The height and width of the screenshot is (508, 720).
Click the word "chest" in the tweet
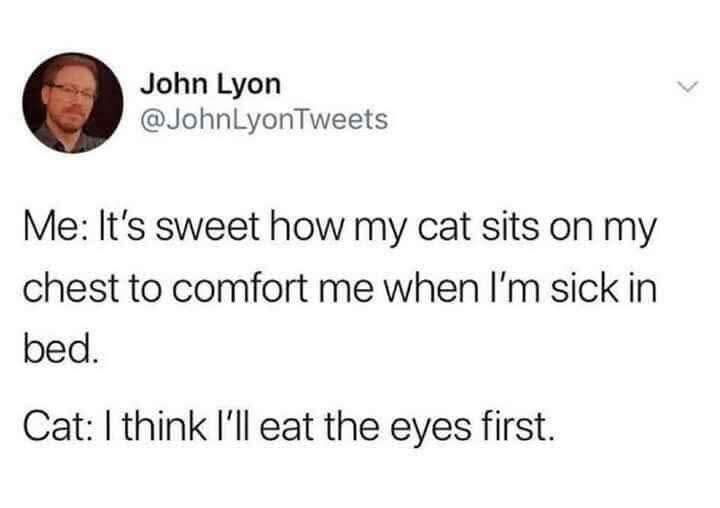(71, 290)
